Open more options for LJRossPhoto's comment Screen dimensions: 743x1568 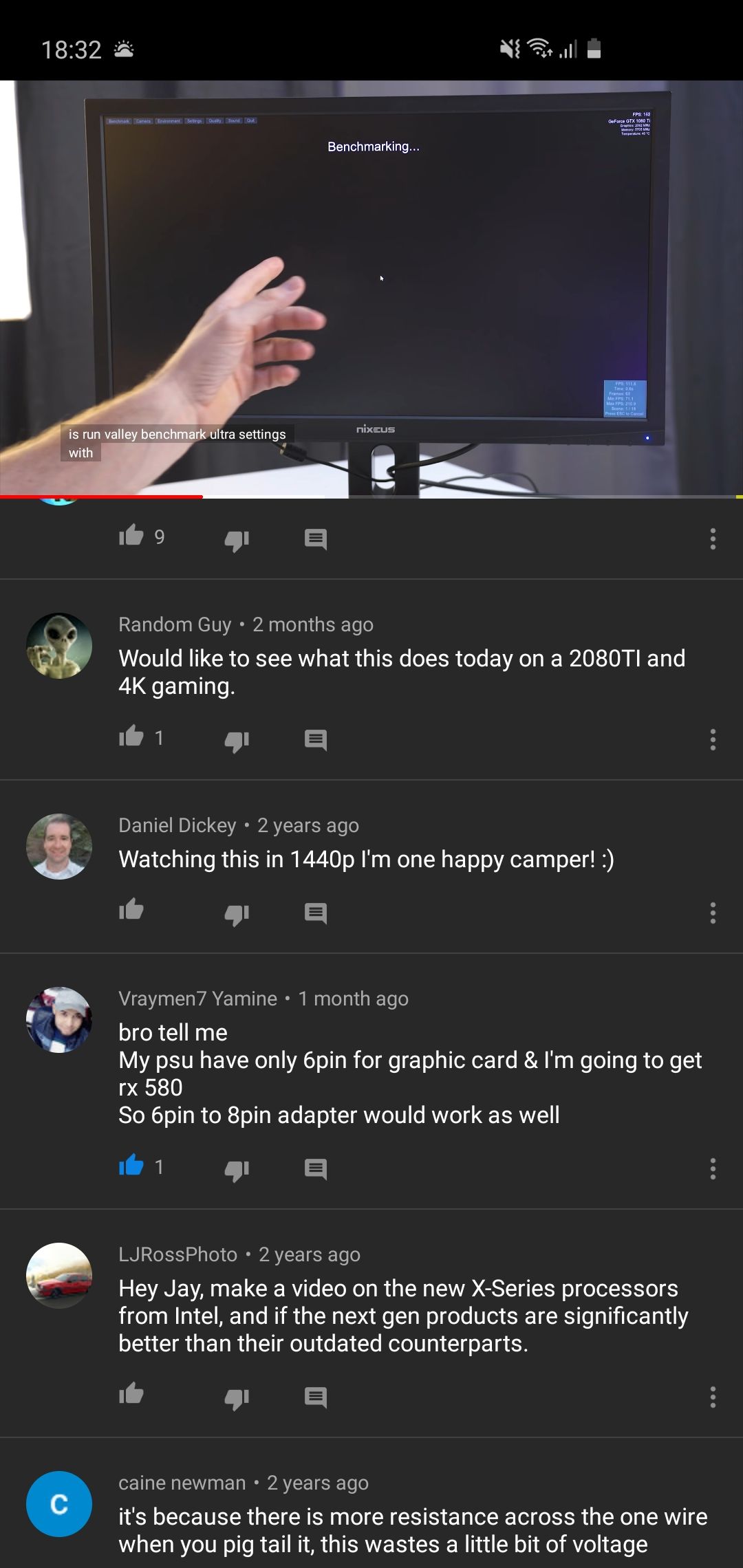[713, 1397]
